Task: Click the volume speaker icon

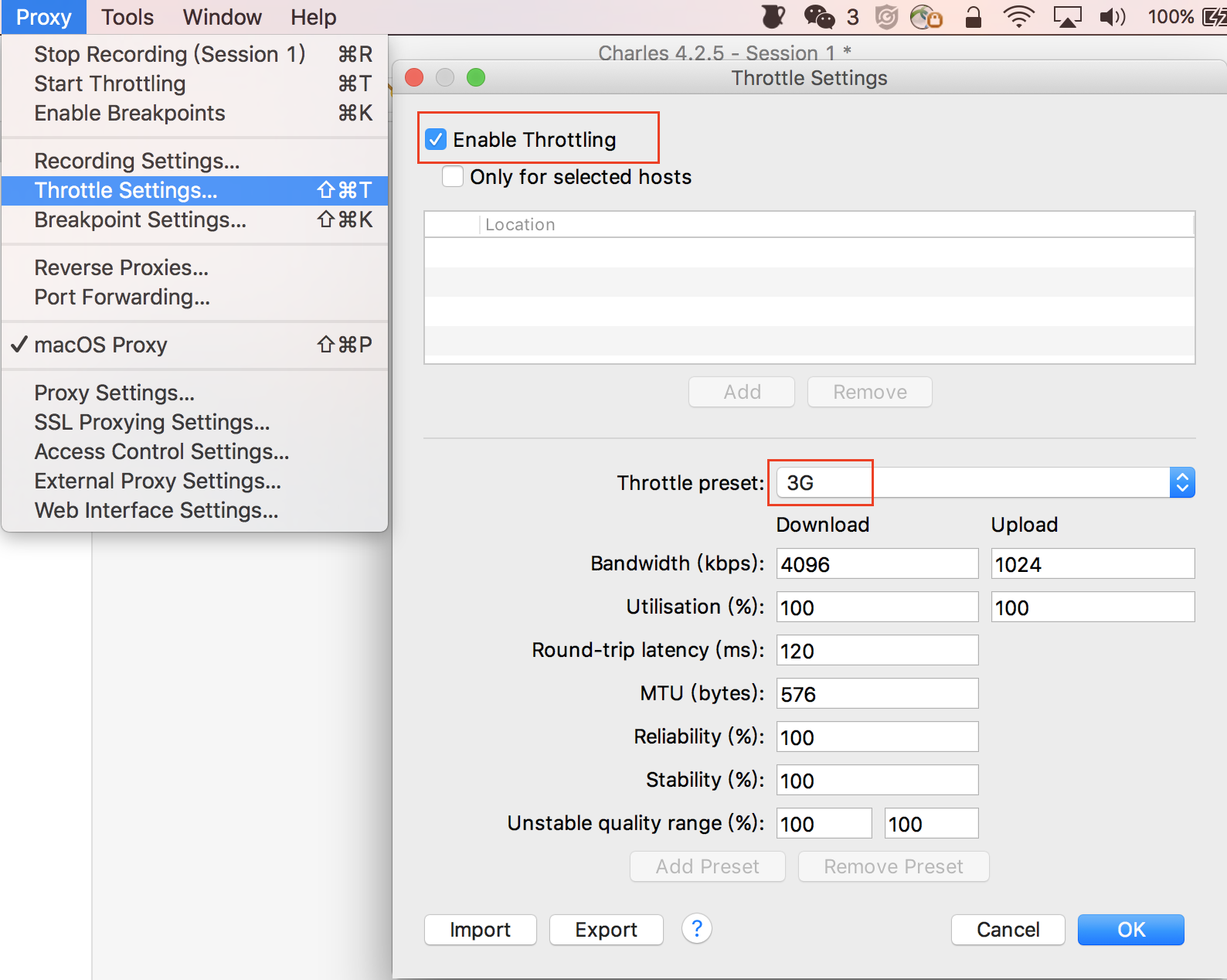Action: 1112,17
